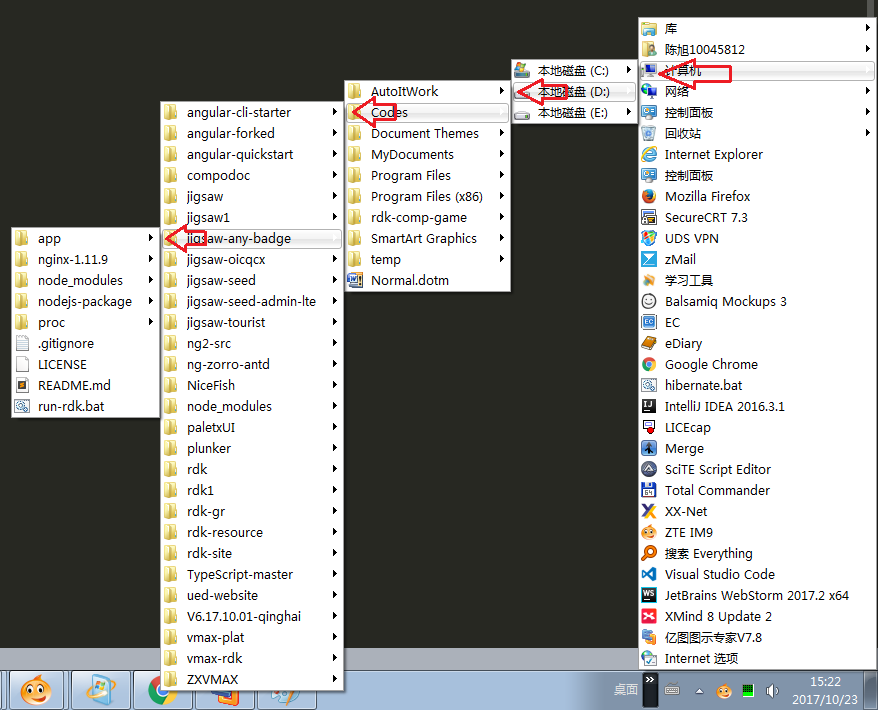Click the UDS VPN icon
The height and width of the screenshot is (710, 878).
click(648, 239)
